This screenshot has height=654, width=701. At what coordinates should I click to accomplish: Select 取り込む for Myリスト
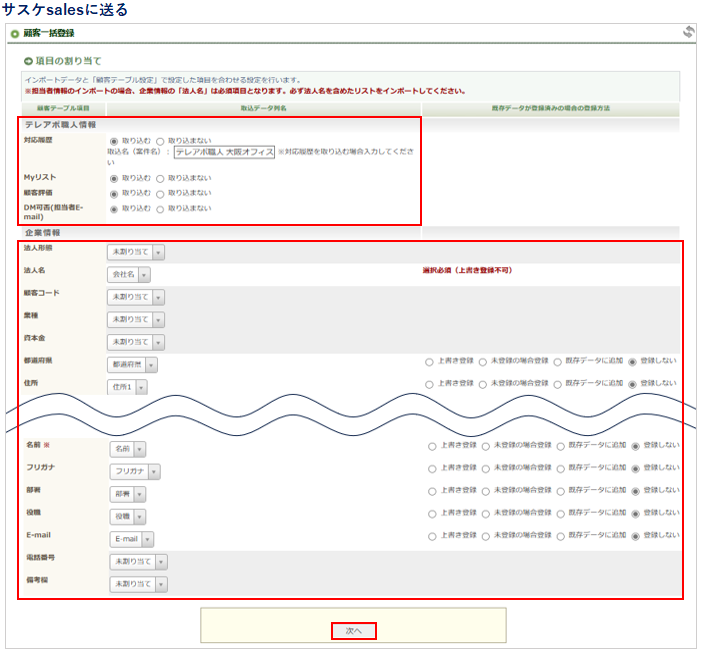114,179
